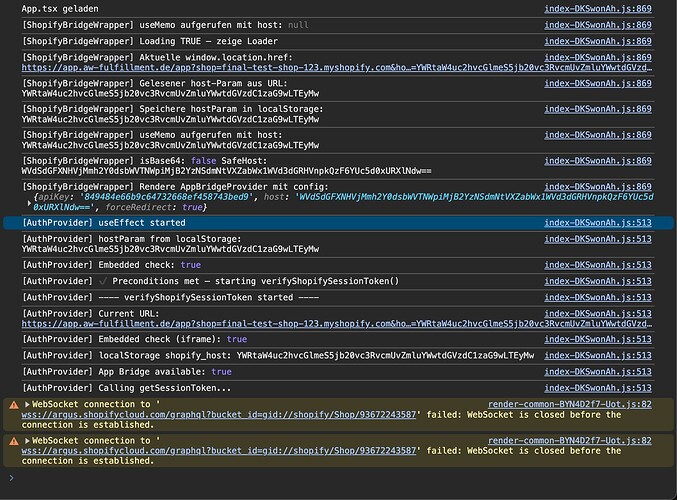Click warning icon of first WebSocket error
The height and width of the screenshot is (500, 677).
[14, 405]
